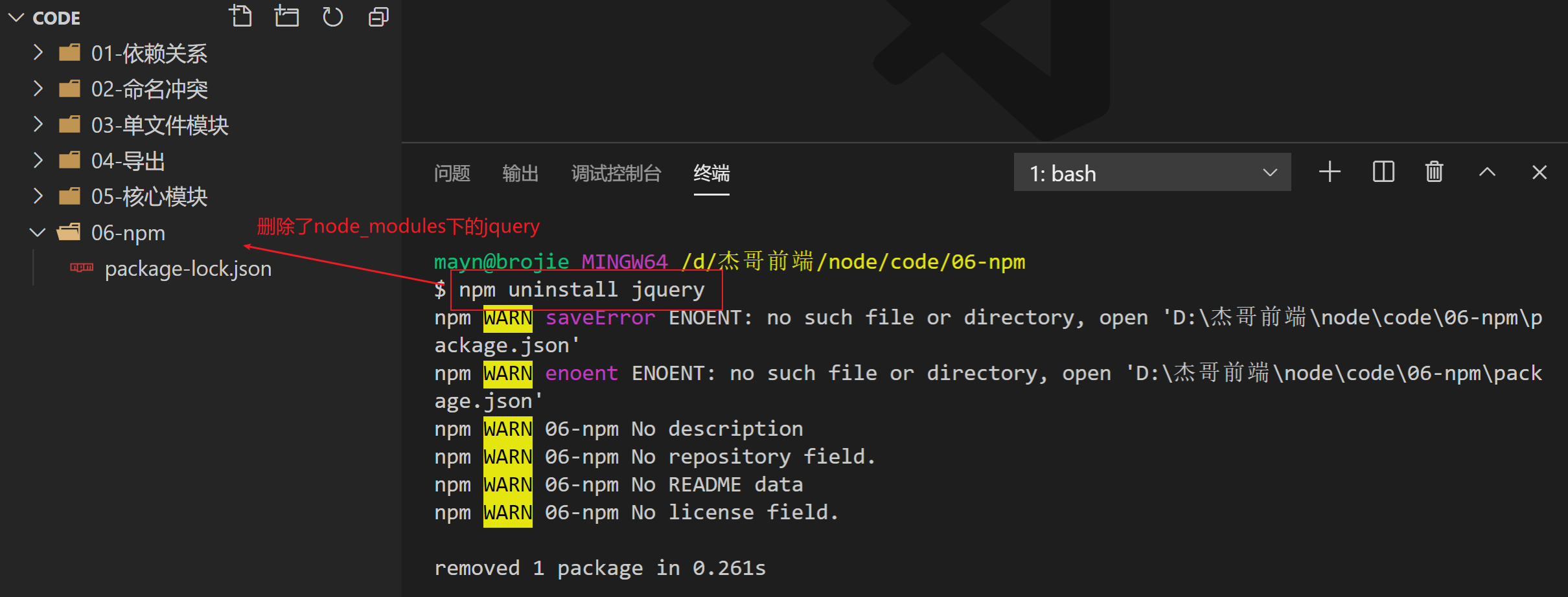Click the New File icon in explorer
1568x597 pixels.
240,16
